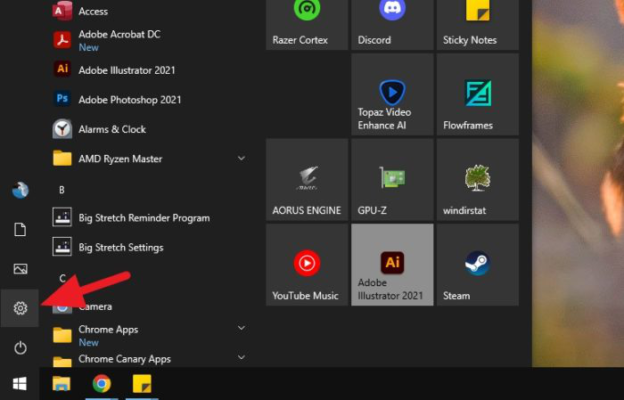
Task: Click the highlighted Adobe Illustrator 2021 tile
Action: click(x=392, y=265)
